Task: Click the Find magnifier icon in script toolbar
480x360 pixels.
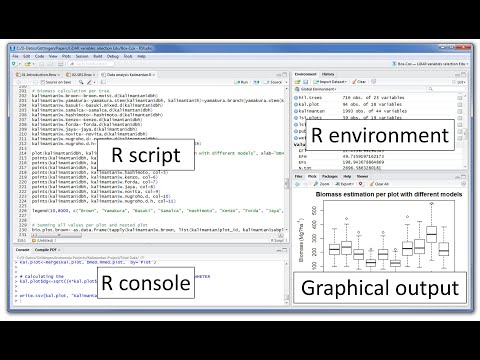Action: pyautogui.click(x=81, y=82)
